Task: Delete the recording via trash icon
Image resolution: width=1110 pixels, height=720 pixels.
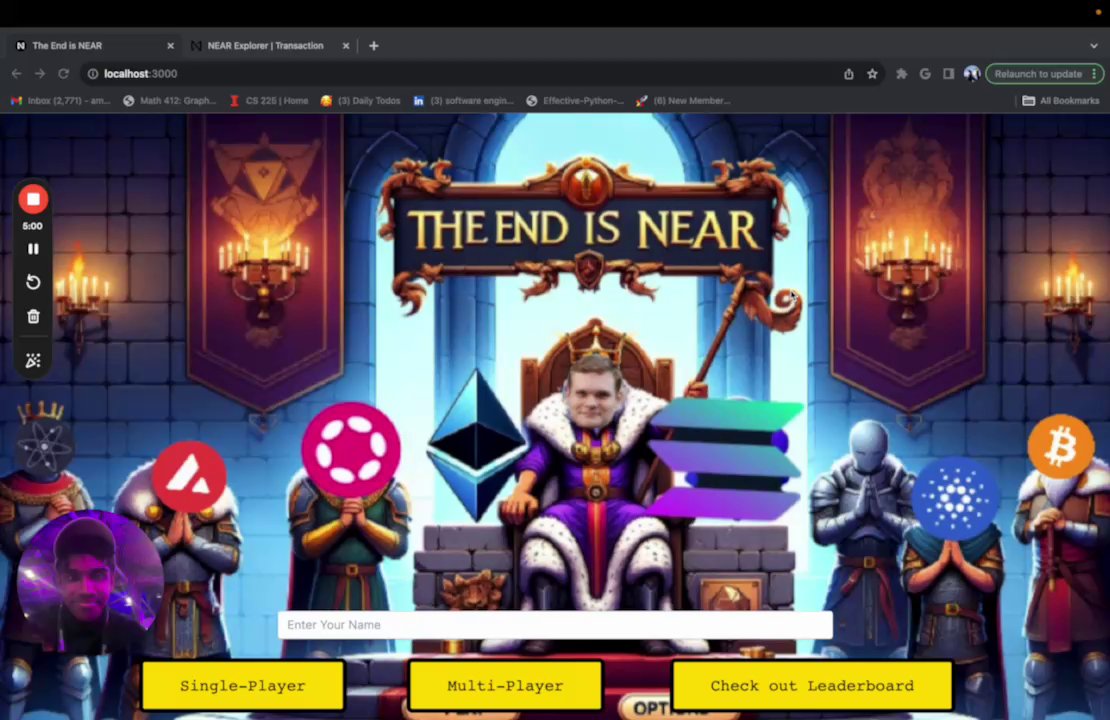Action: [33, 316]
